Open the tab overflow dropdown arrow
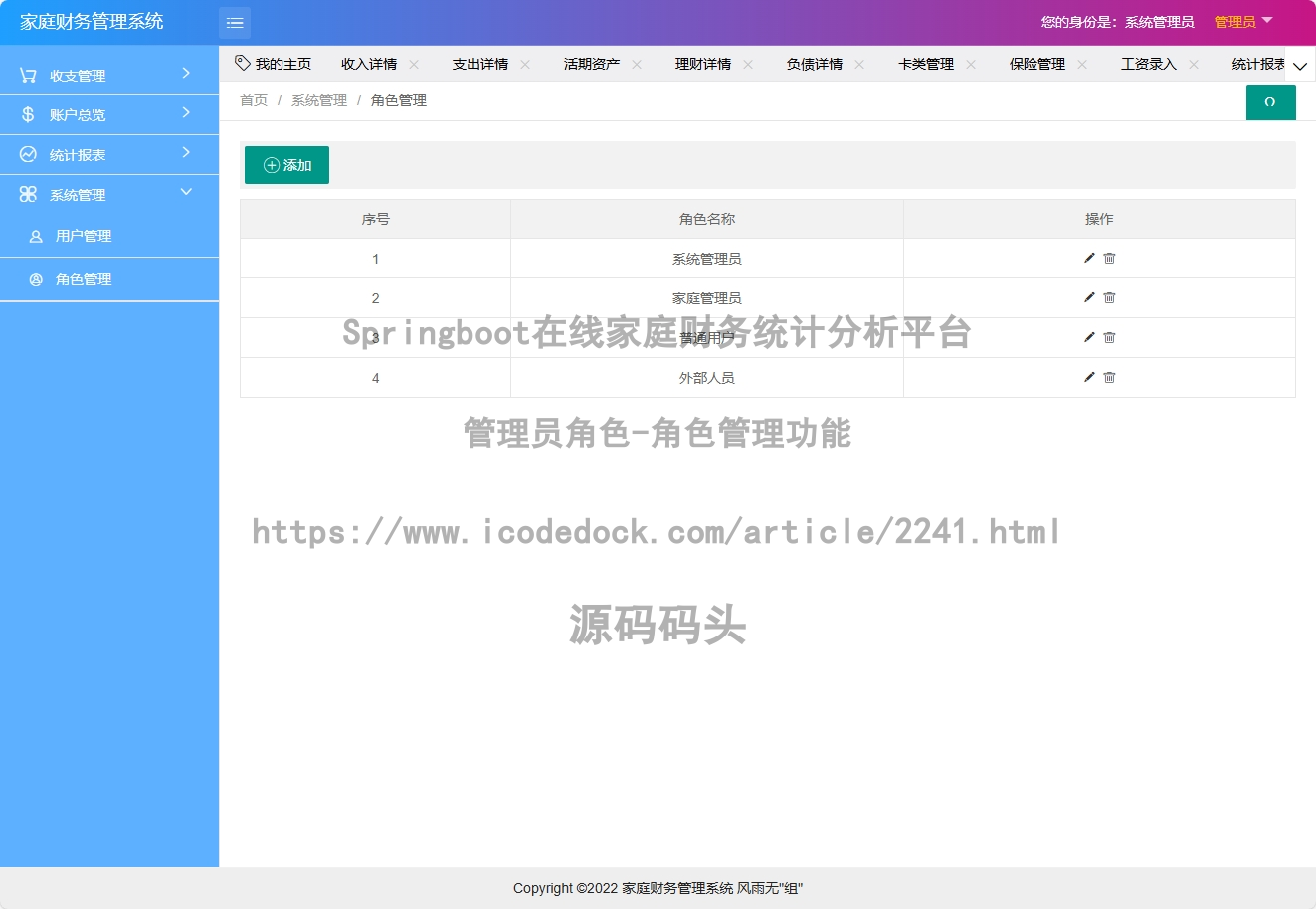 click(x=1300, y=66)
